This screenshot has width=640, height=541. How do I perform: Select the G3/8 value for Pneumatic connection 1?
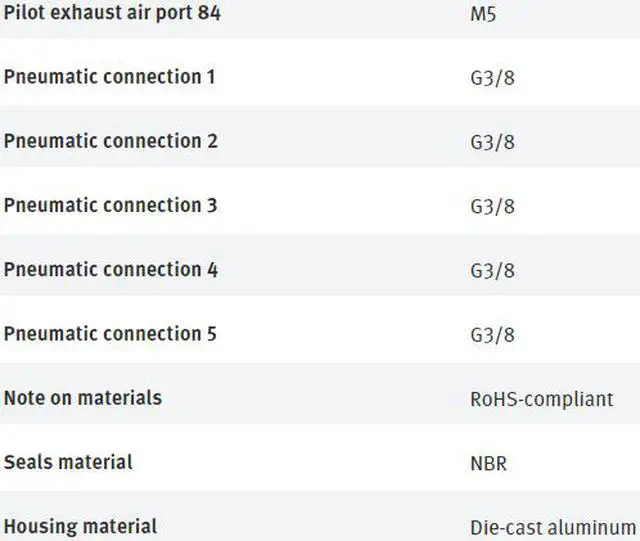click(492, 78)
